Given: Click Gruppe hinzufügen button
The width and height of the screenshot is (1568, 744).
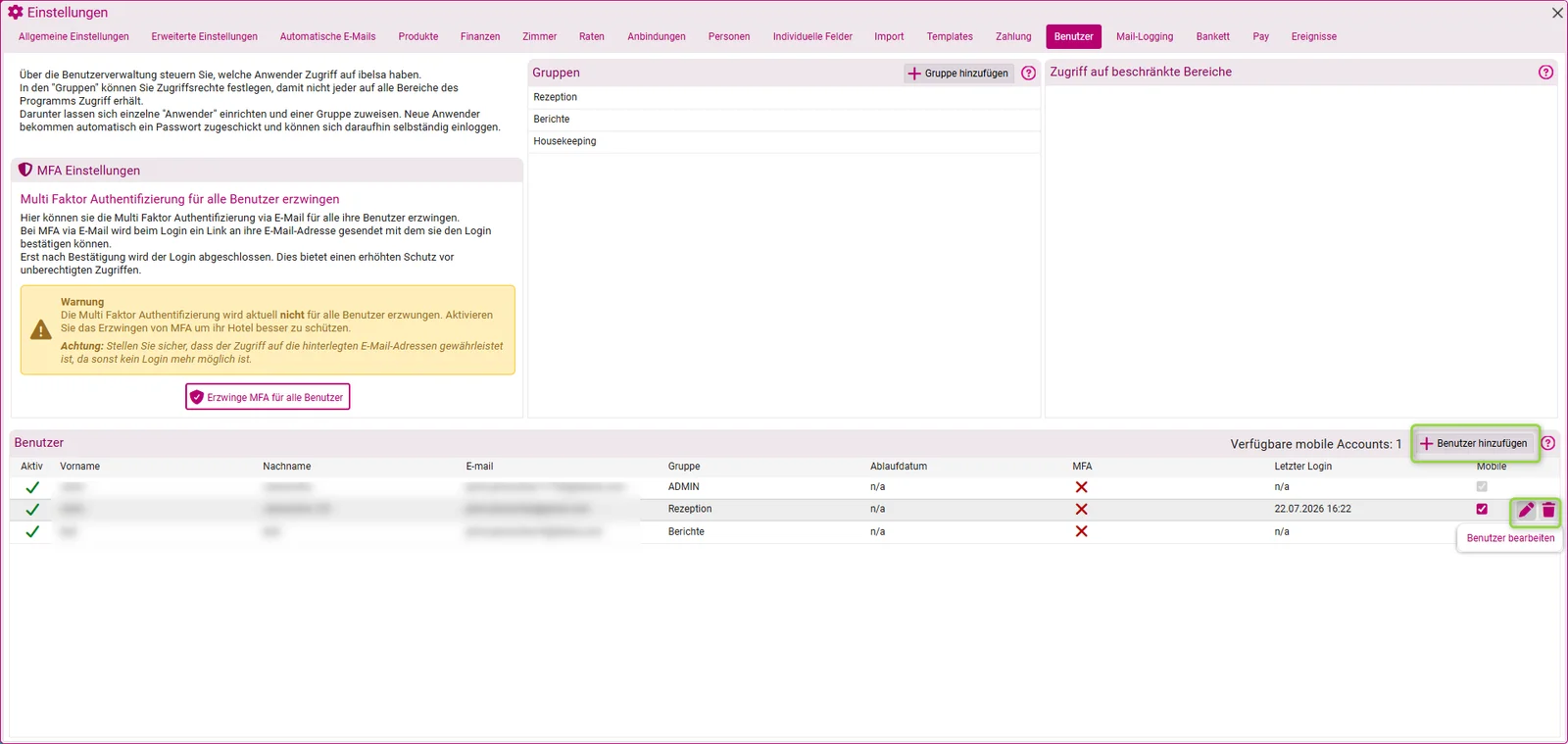Looking at the screenshot, I should pyautogui.click(x=958, y=74).
